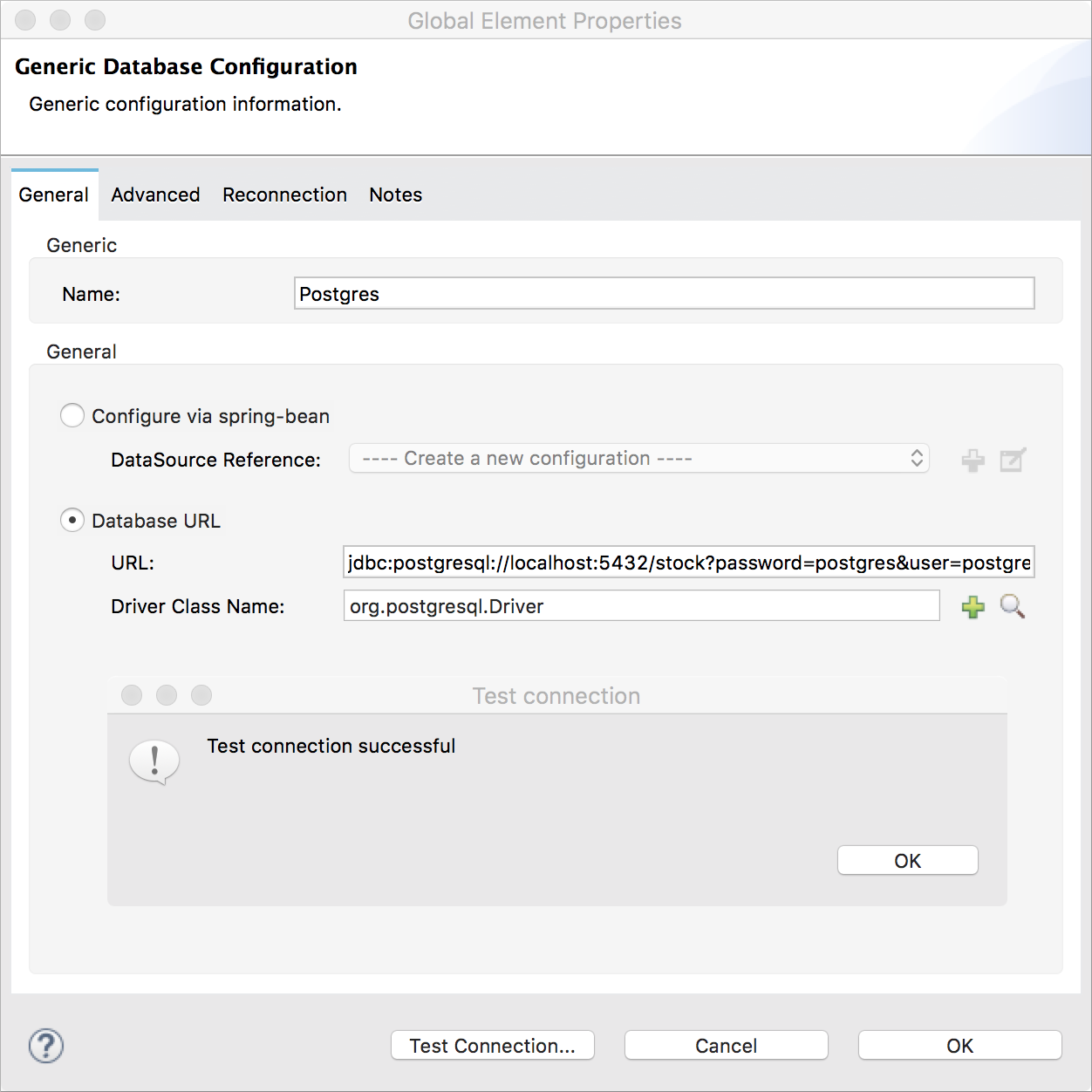Open the Reconnection tab
The height and width of the screenshot is (1092, 1092).
point(284,195)
